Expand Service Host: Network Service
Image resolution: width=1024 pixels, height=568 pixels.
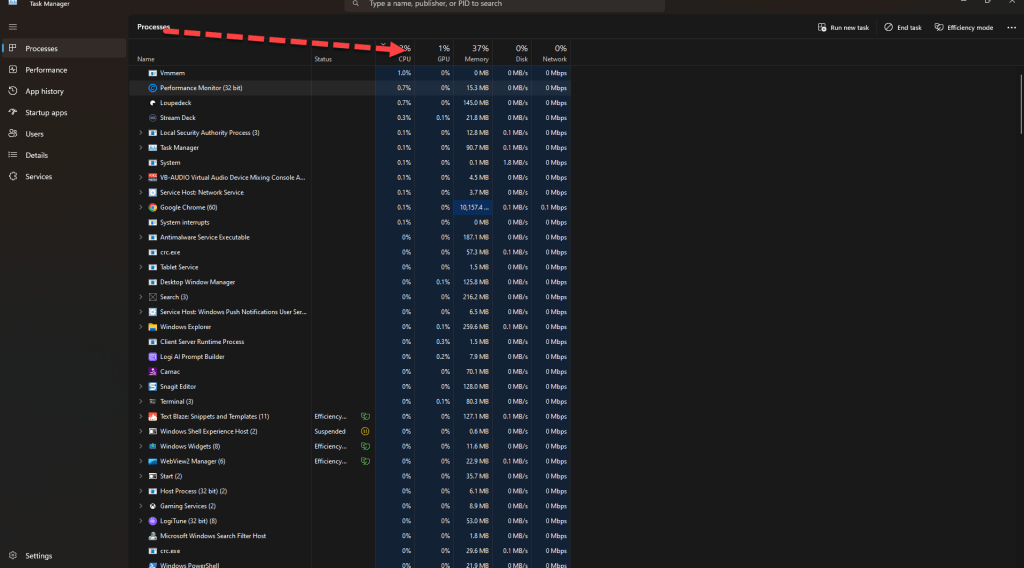(x=140, y=193)
